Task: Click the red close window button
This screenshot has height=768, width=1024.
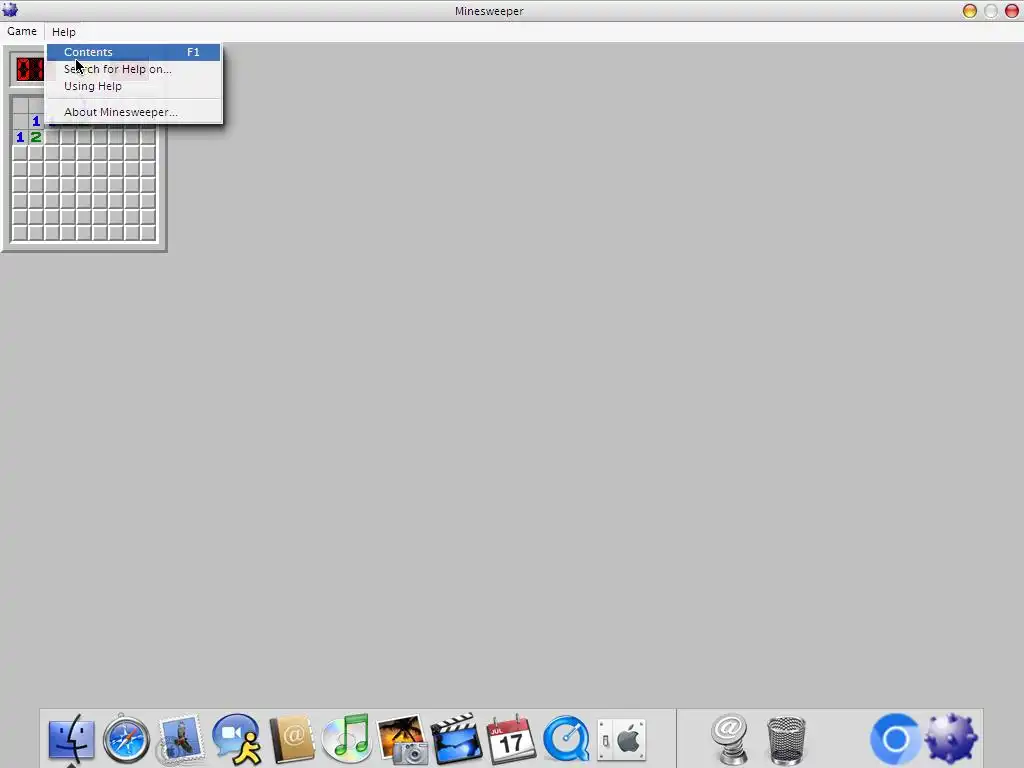Action: tap(1012, 11)
